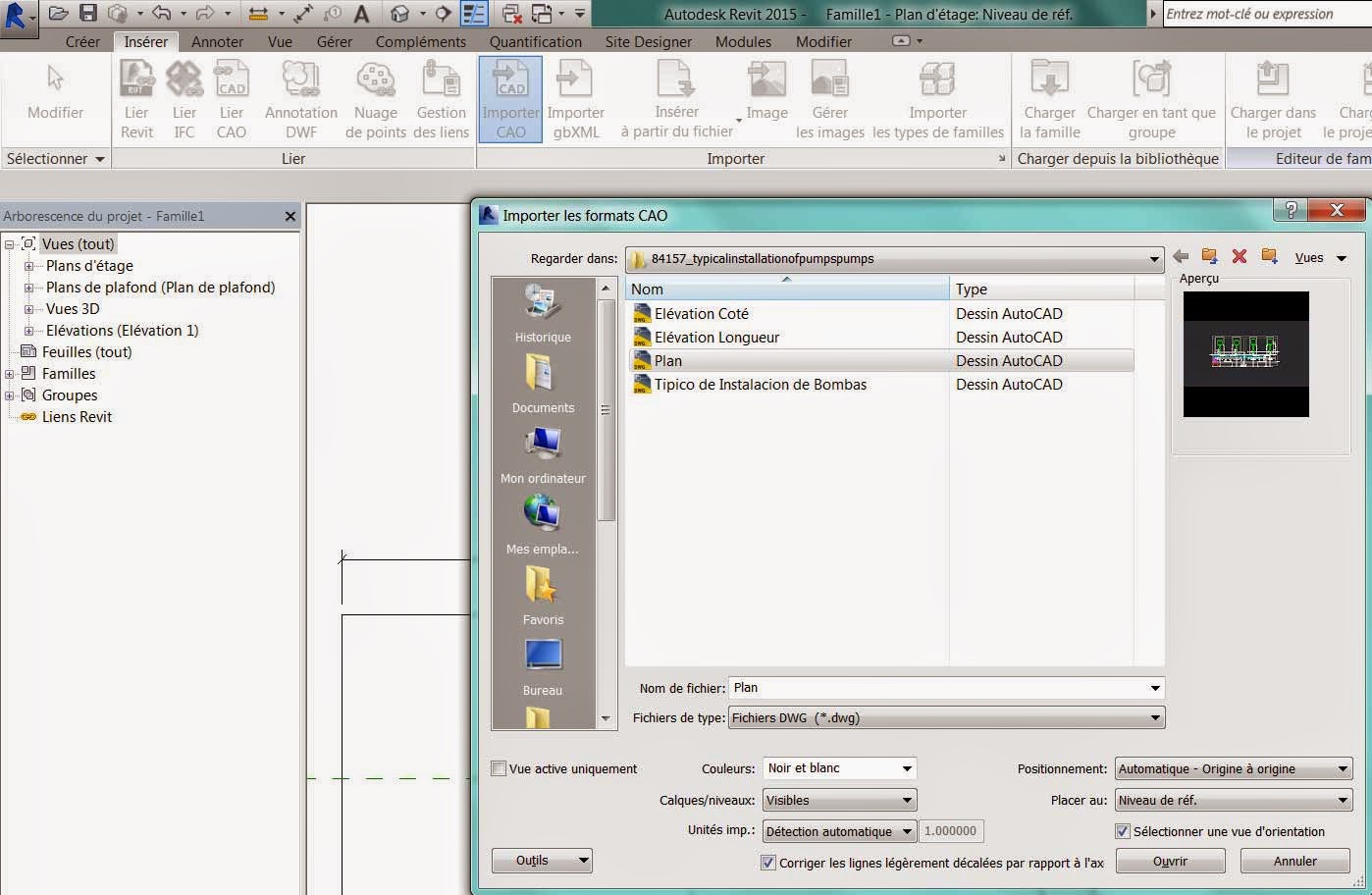Open Historique in dialog places sidebar
The image size is (1372, 895).
(543, 314)
